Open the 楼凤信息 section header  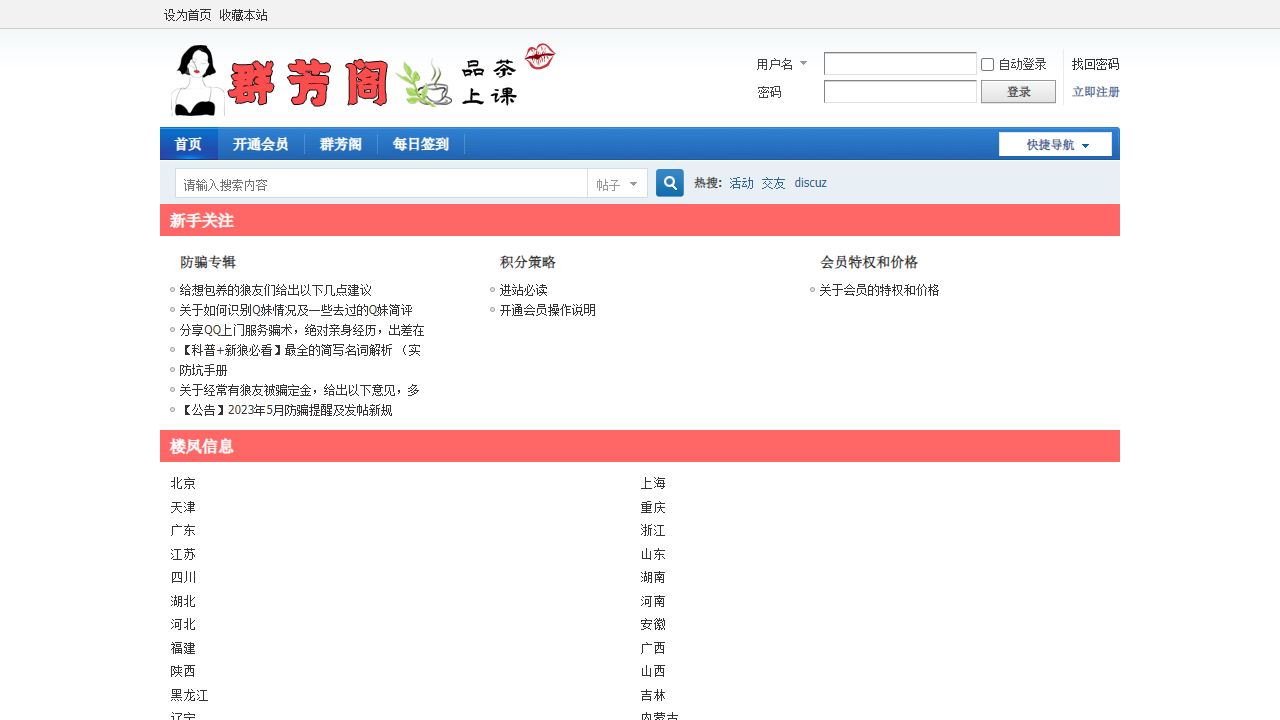click(202, 446)
